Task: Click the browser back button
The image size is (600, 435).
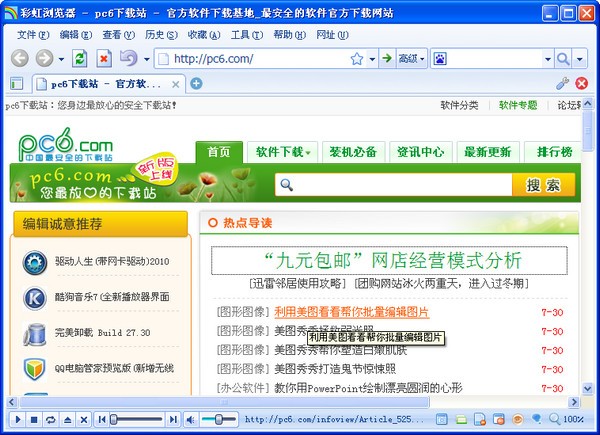Action: (x=19, y=59)
